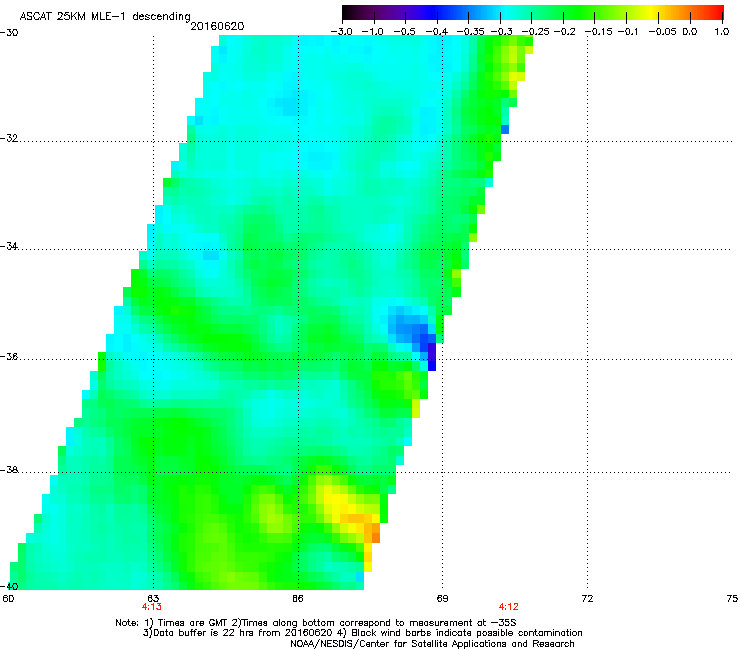The width and height of the screenshot is (740, 650).
Task: Click the dark blue patch near 69E, 36S
Action: [x=431, y=356]
